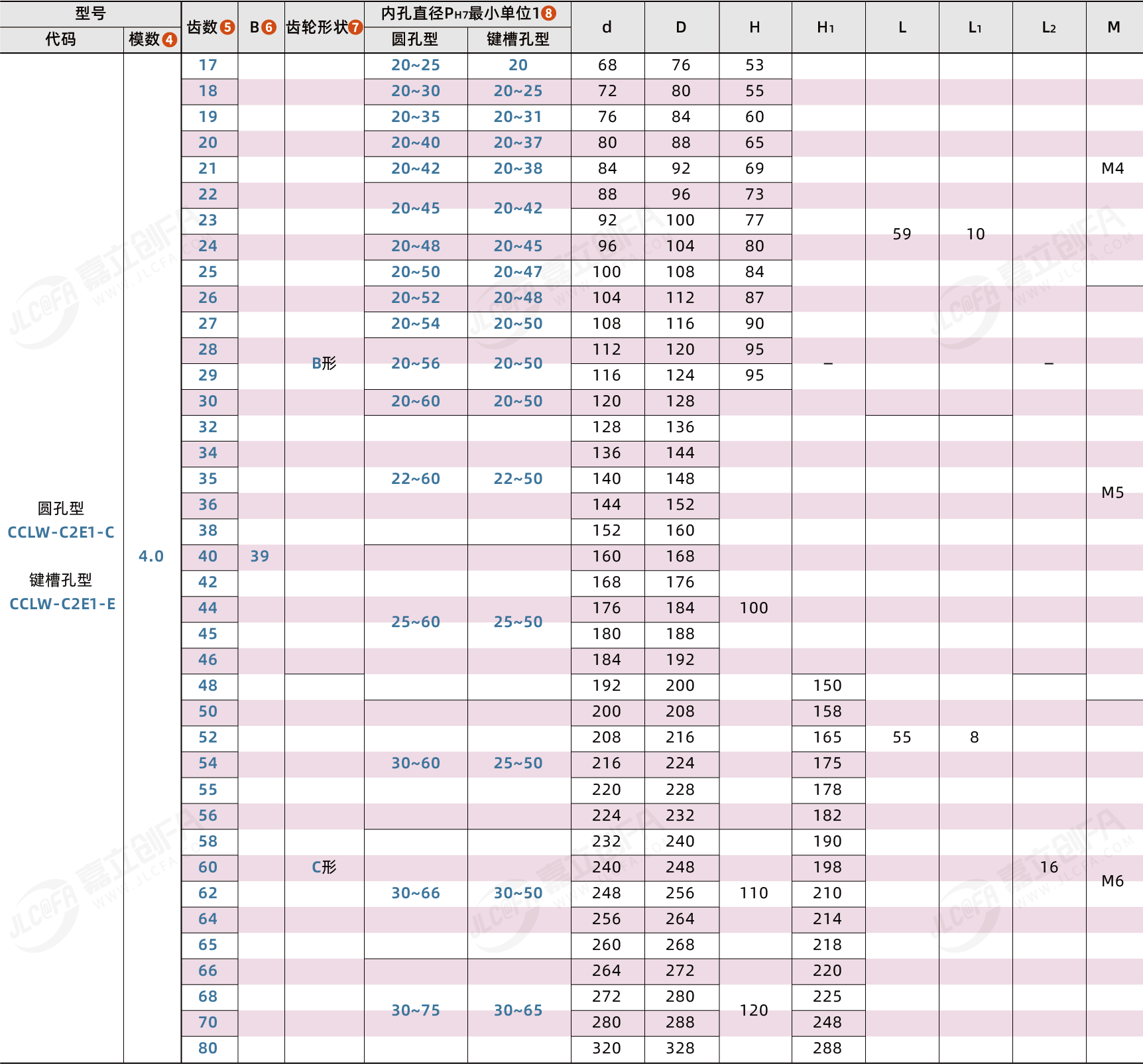The width and height of the screenshot is (1143, 1064).
Task: Click note marker 8 after 内孔直径 header
Action: pyautogui.click(x=549, y=13)
